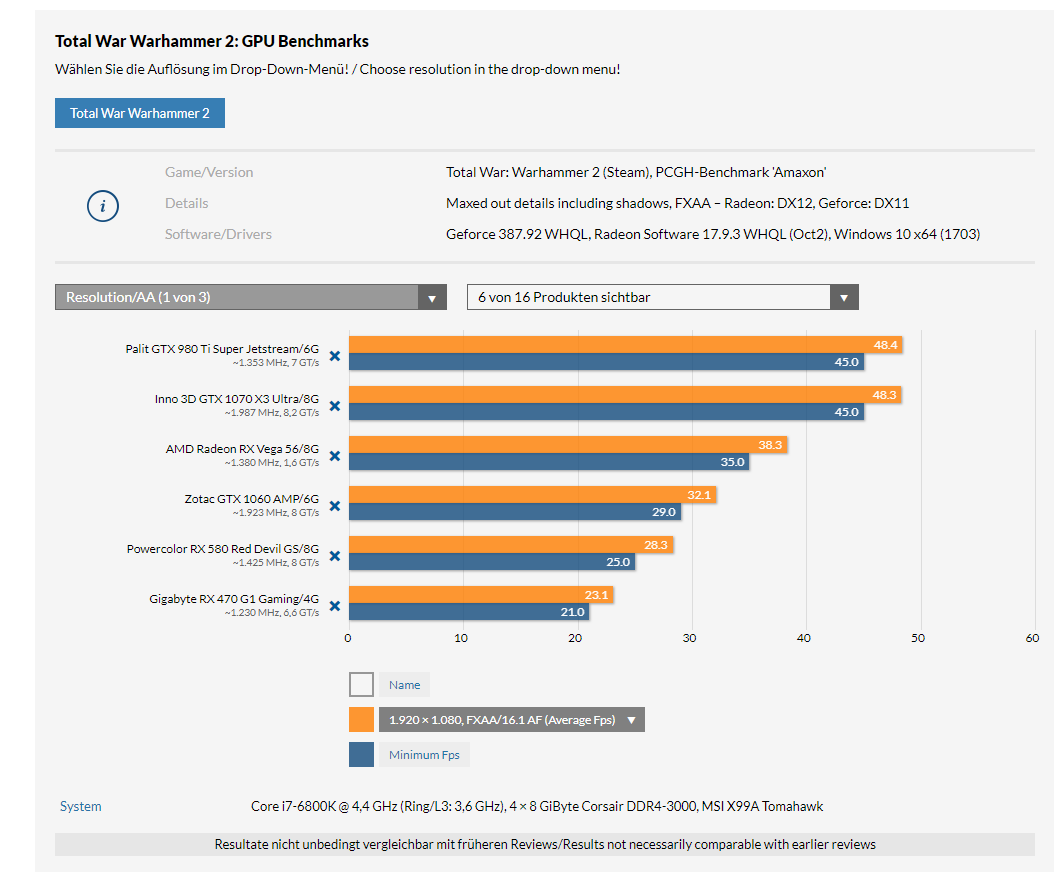Sort chart by Minimum Fps
This screenshot has height=872, width=1054.
coord(424,754)
